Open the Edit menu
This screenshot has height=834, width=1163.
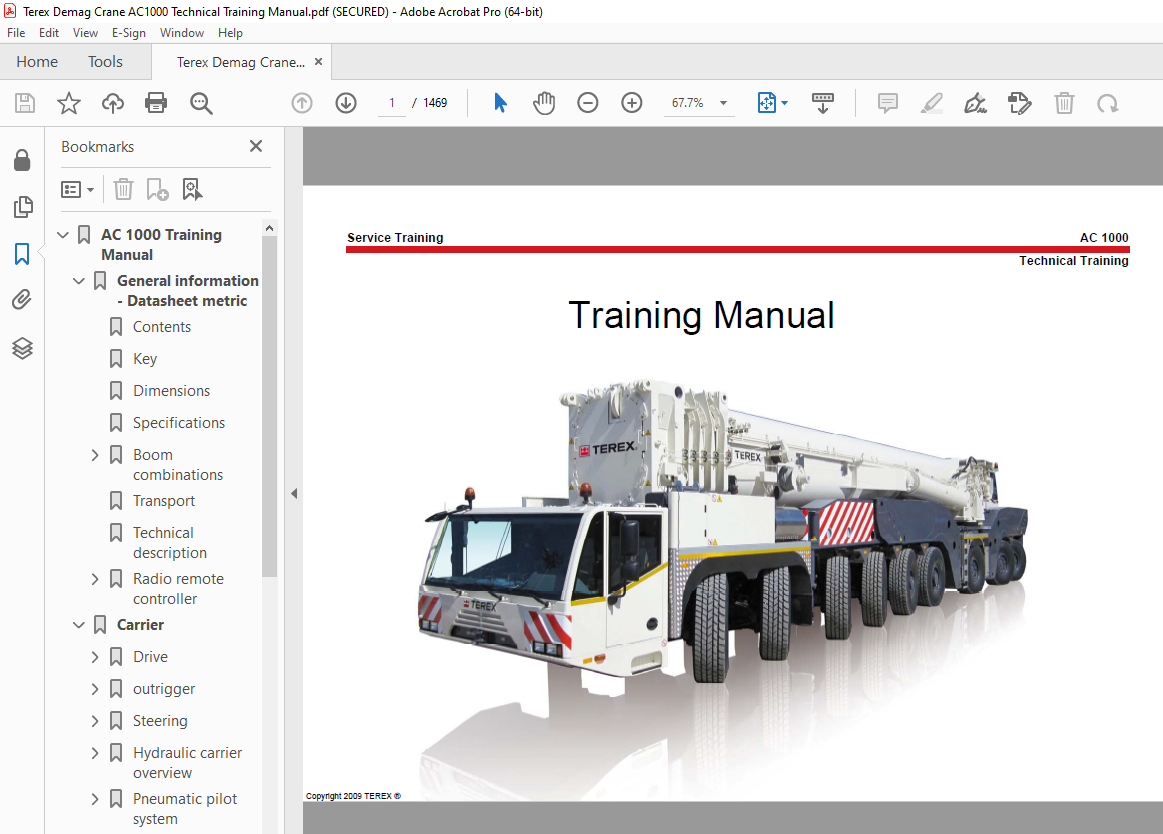coord(49,33)
